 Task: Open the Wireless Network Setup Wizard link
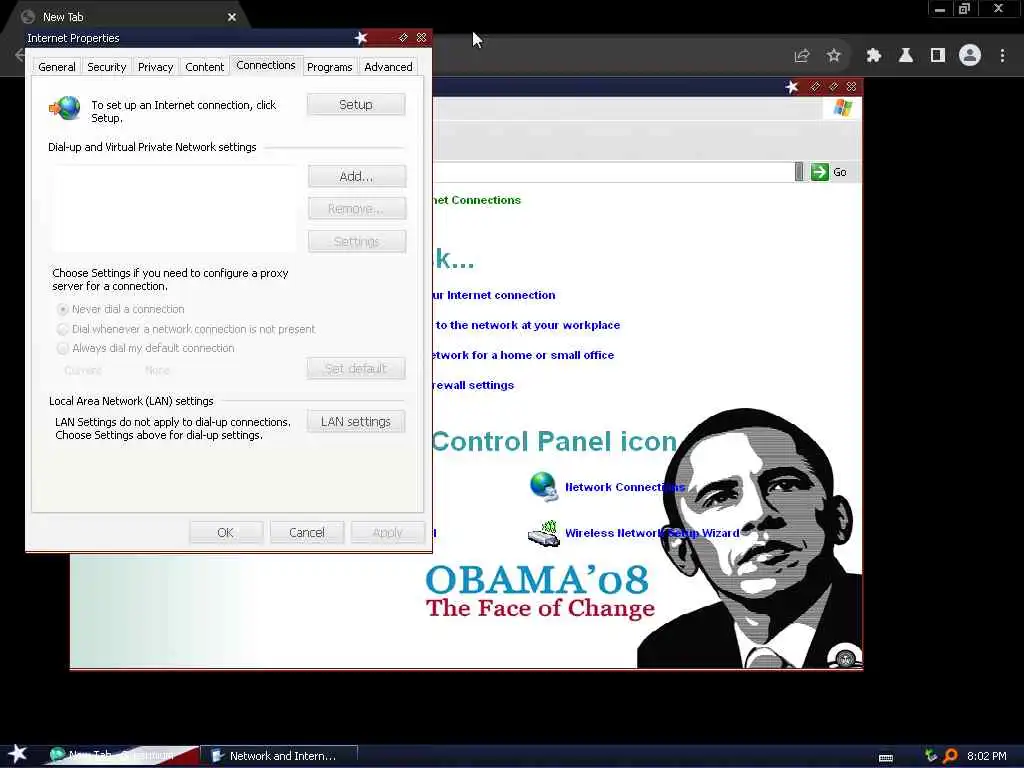[x=652, y=533]
